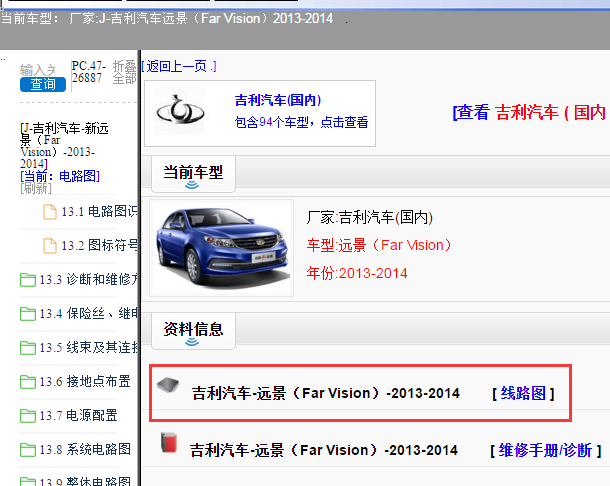
Task: Select the 当前车型 tab
Action: [193, 174]
